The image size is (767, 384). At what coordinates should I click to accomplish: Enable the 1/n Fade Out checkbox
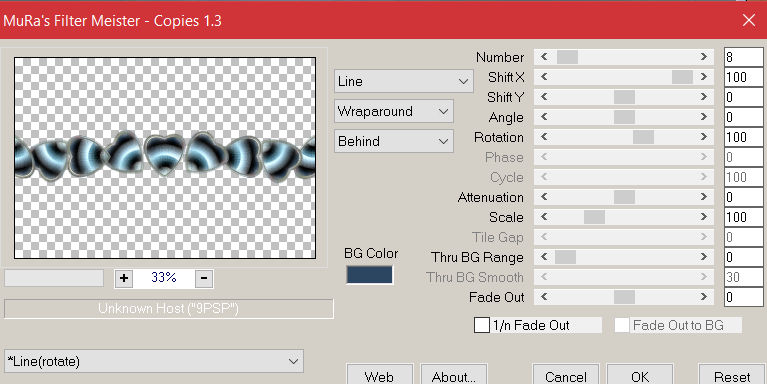[x=482, y=325]
